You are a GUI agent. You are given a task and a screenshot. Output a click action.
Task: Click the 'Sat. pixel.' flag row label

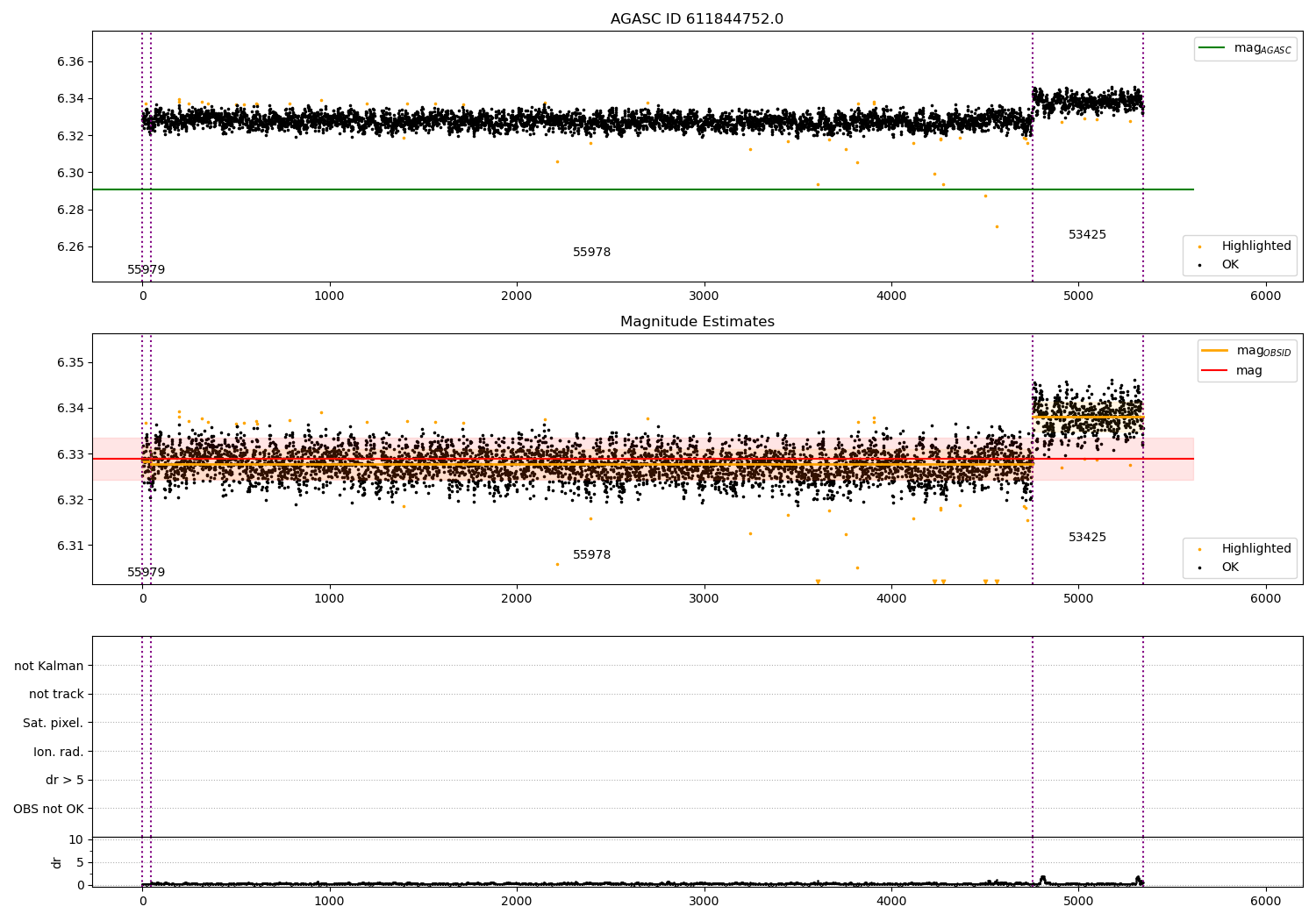[53, 723]
